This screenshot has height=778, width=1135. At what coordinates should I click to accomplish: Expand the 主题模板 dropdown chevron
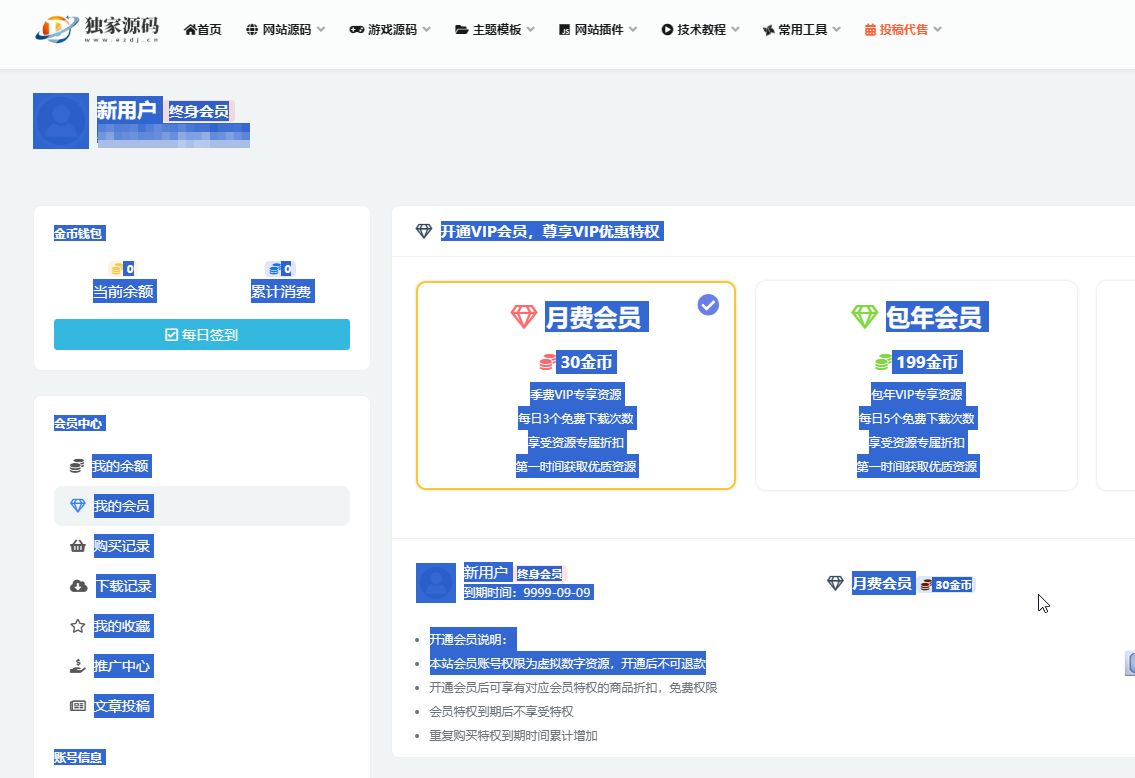tap(531, 30)
